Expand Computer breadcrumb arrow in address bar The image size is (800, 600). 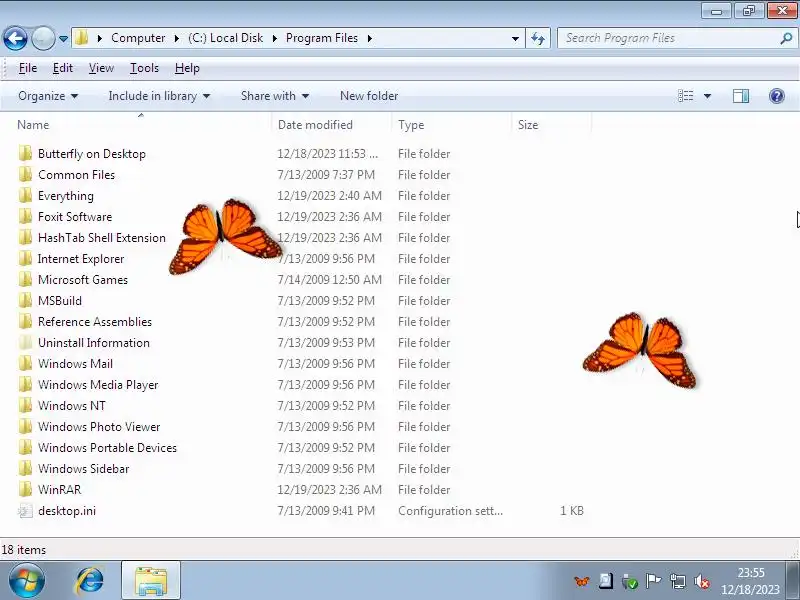177,38
